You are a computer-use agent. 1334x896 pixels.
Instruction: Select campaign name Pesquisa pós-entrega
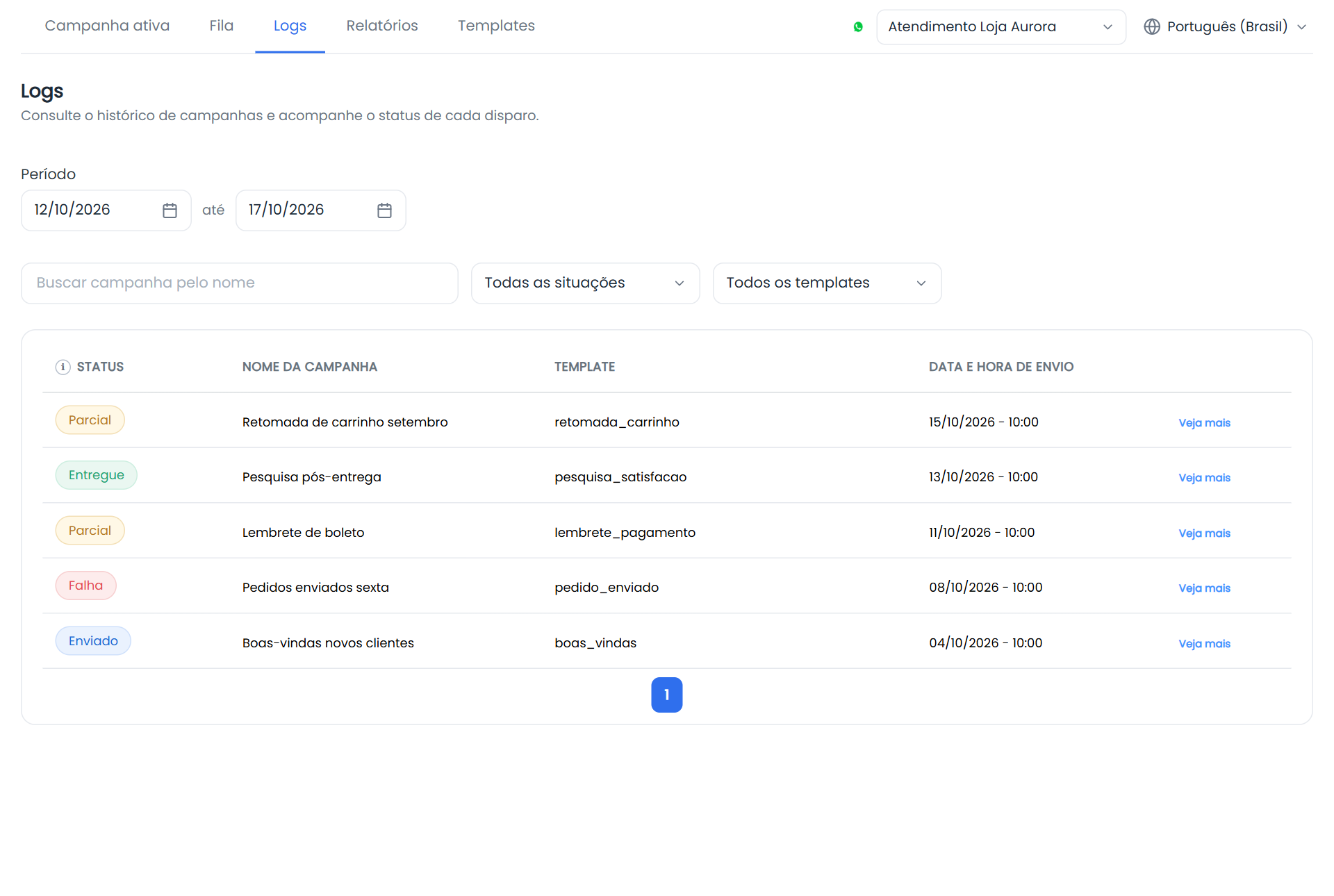tap(311, 477)
